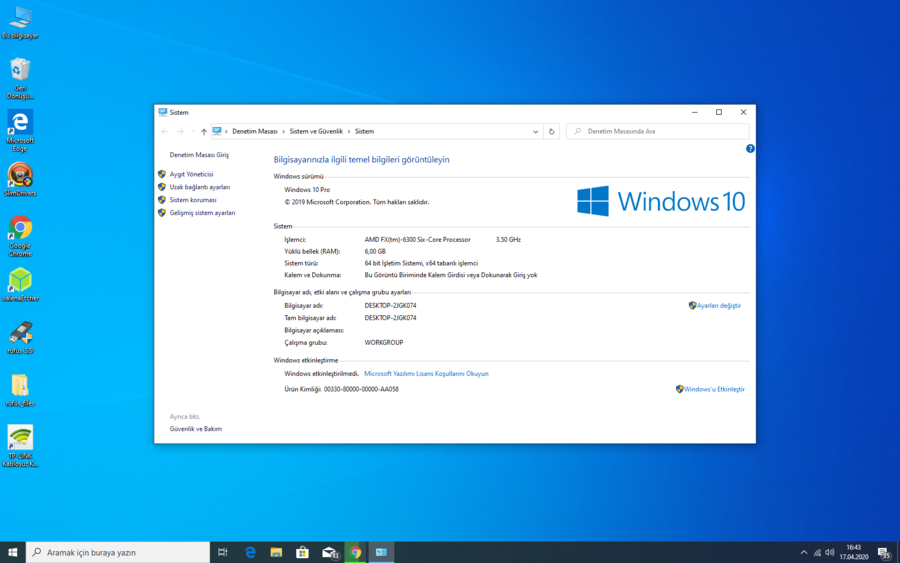Refresh the Control Panel address bar

click(551, 131)
